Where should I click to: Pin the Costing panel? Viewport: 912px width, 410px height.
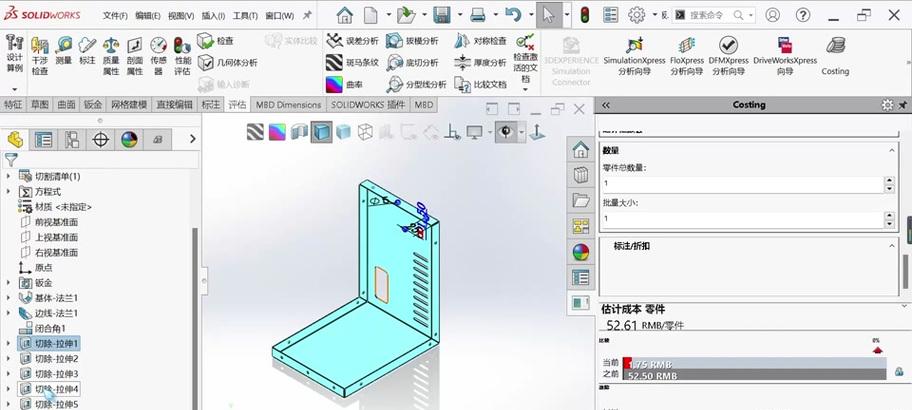pos(903,105)
